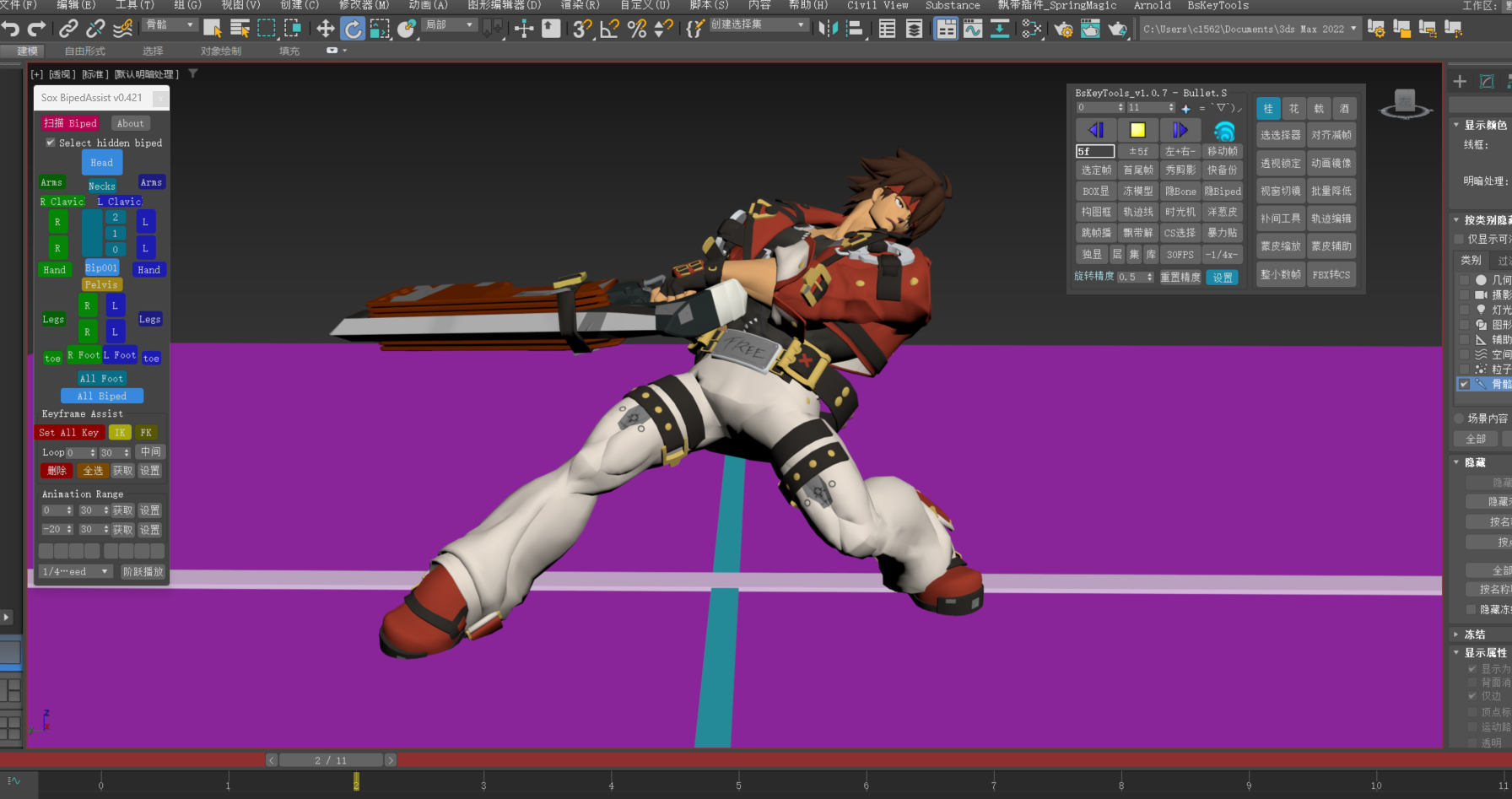The height and width of the screenshot is (799, 1512).
Task: Open the 局部 reference coordinate dropdown
Action: coord(449,25)
